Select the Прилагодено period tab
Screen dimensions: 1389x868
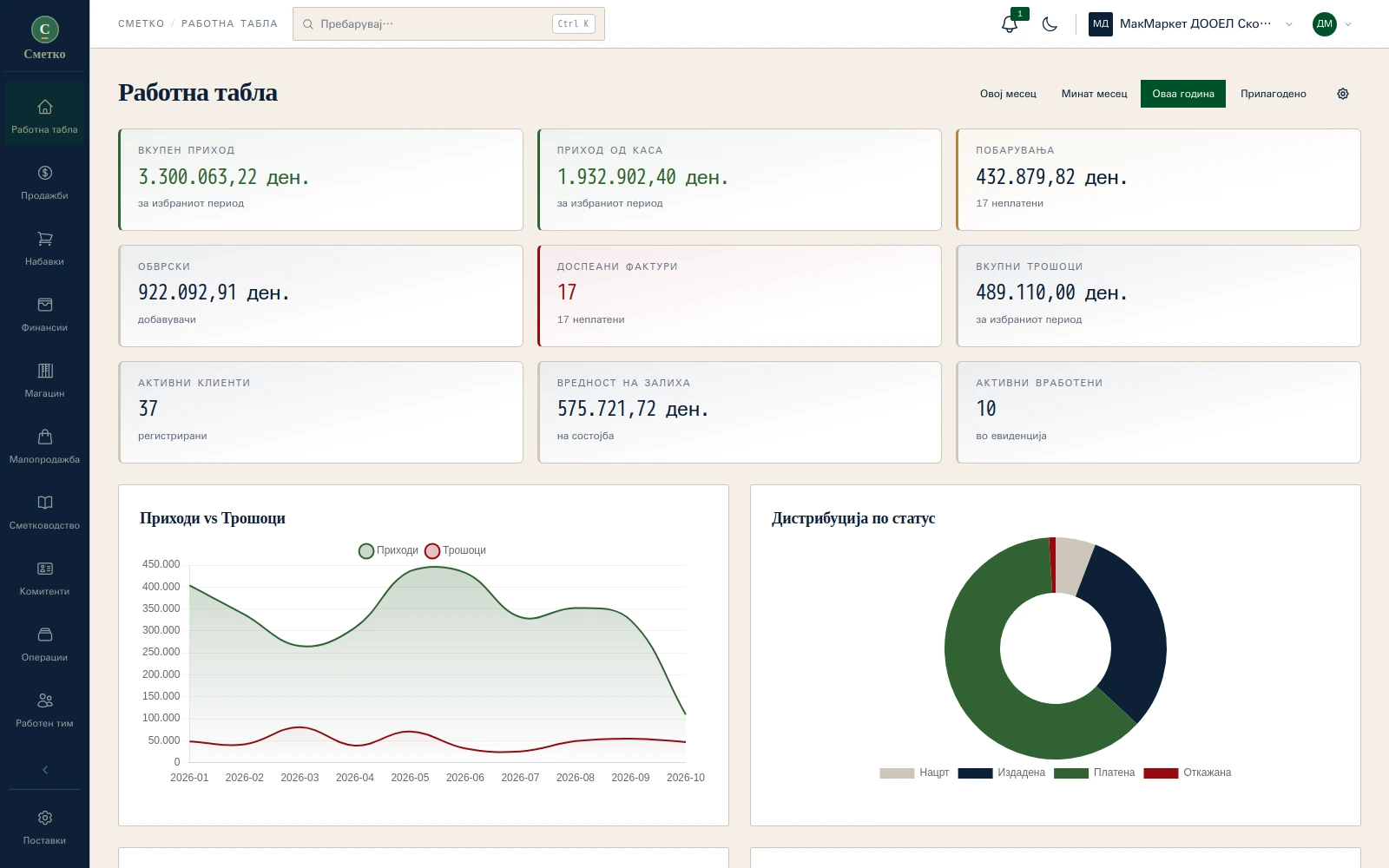(1273, 94)
